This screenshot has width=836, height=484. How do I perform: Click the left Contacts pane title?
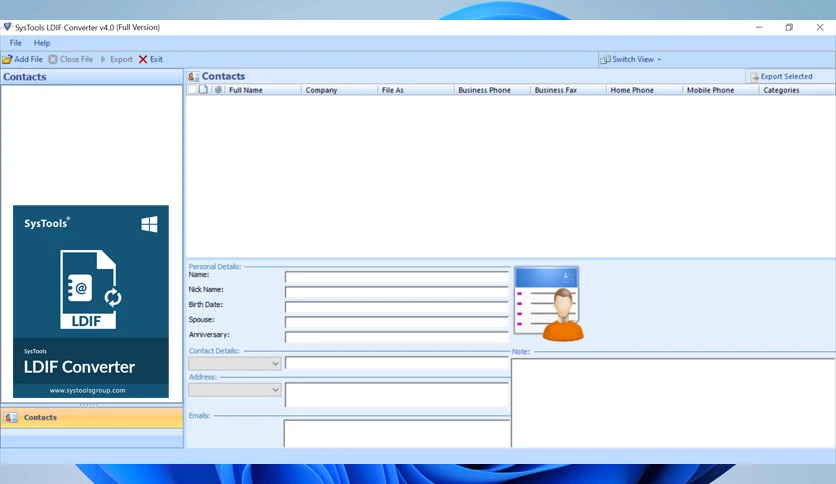click(x=25, y=77)
